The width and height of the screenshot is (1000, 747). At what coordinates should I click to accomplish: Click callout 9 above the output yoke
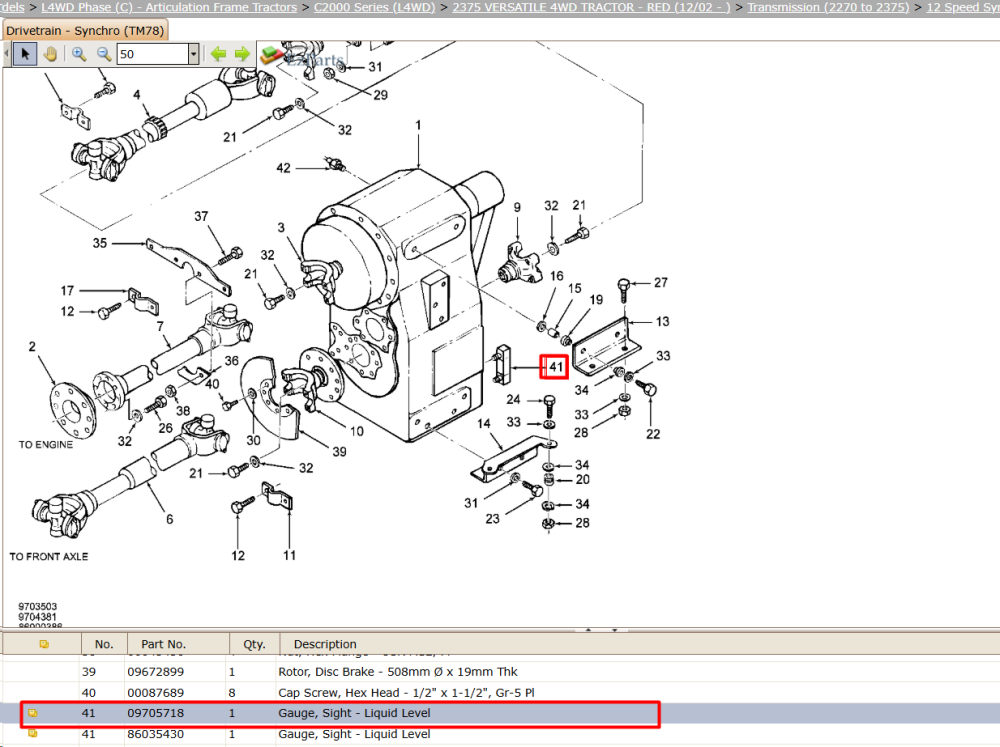(517, 207)
